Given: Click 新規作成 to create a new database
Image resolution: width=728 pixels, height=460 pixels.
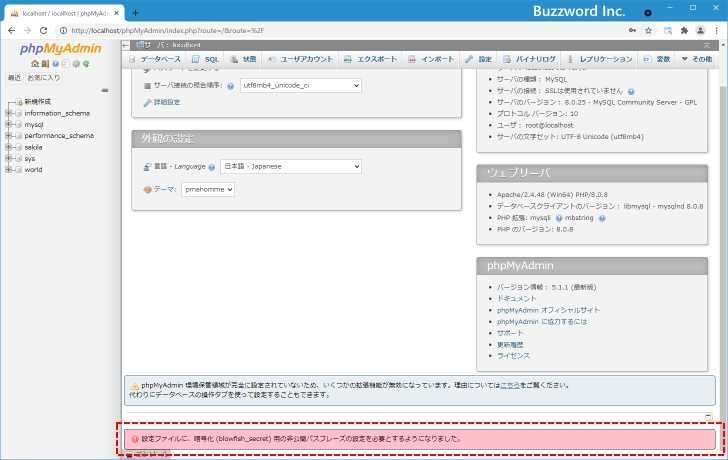Looking at the screenshot, I should (38, 102).
